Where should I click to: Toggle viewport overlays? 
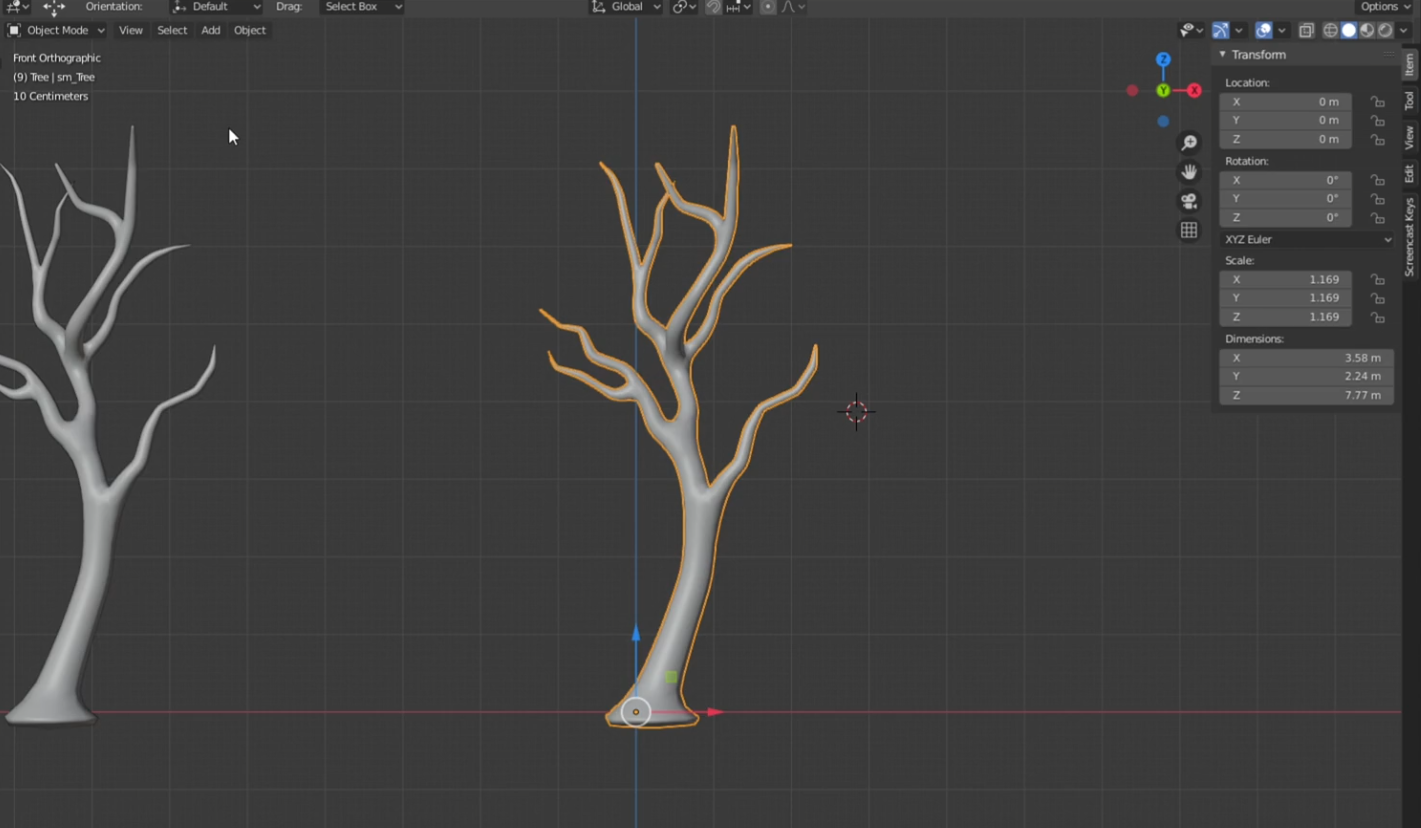point(1263,30)
